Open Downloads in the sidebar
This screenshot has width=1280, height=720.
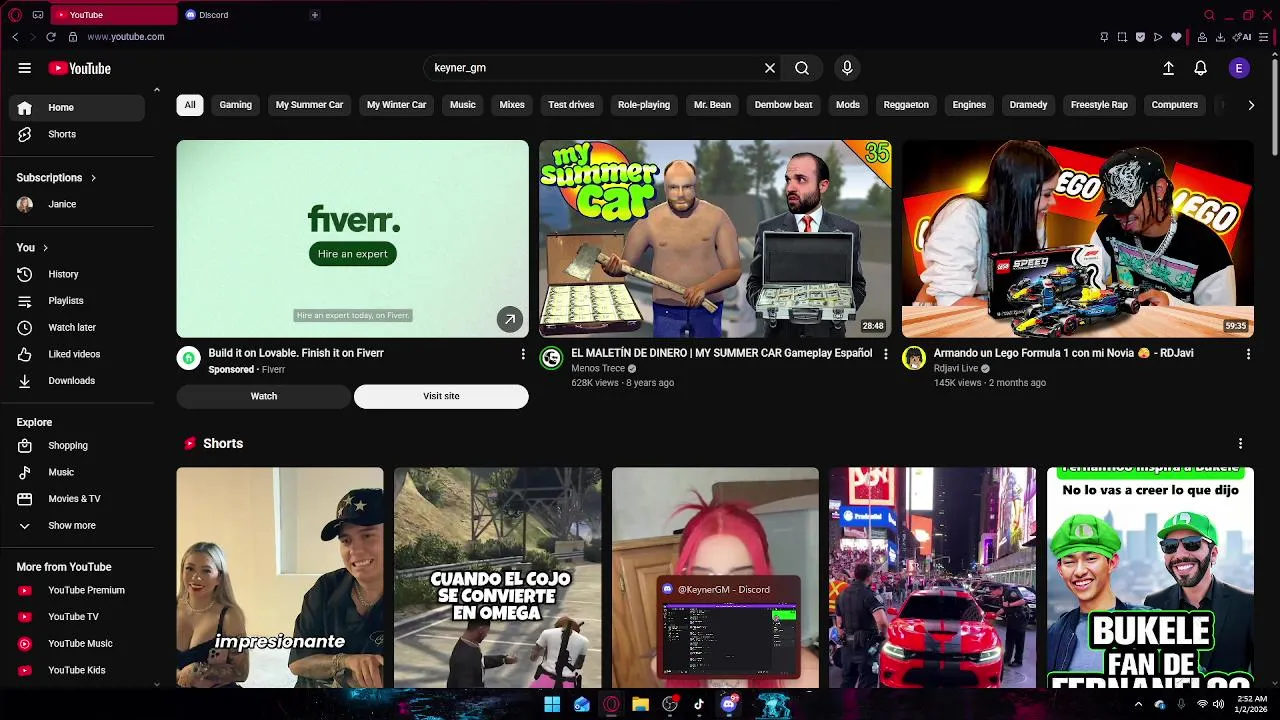click(x=76, y=381)
